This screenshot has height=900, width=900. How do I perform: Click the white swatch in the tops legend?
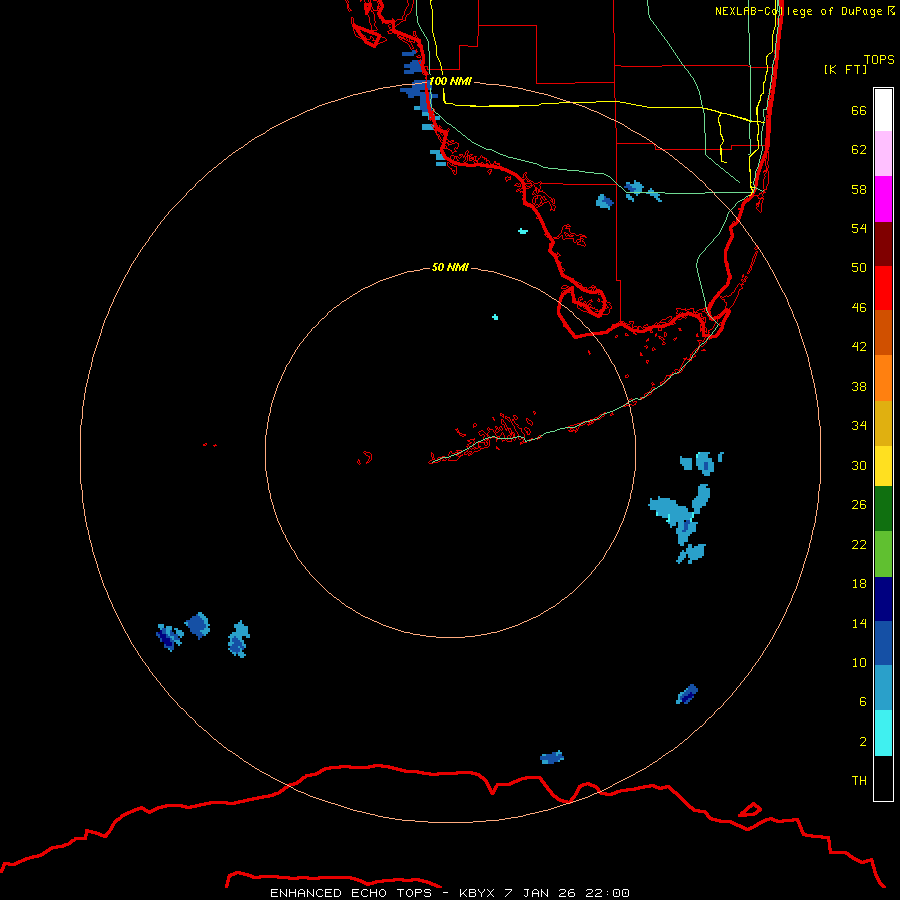[883, 110]
